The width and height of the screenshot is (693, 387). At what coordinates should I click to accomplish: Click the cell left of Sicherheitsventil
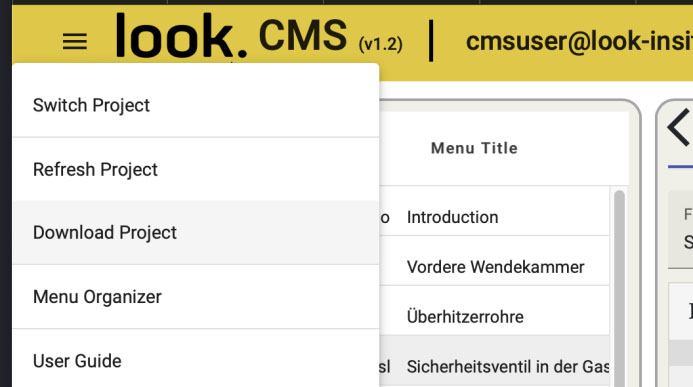(385, 367)
